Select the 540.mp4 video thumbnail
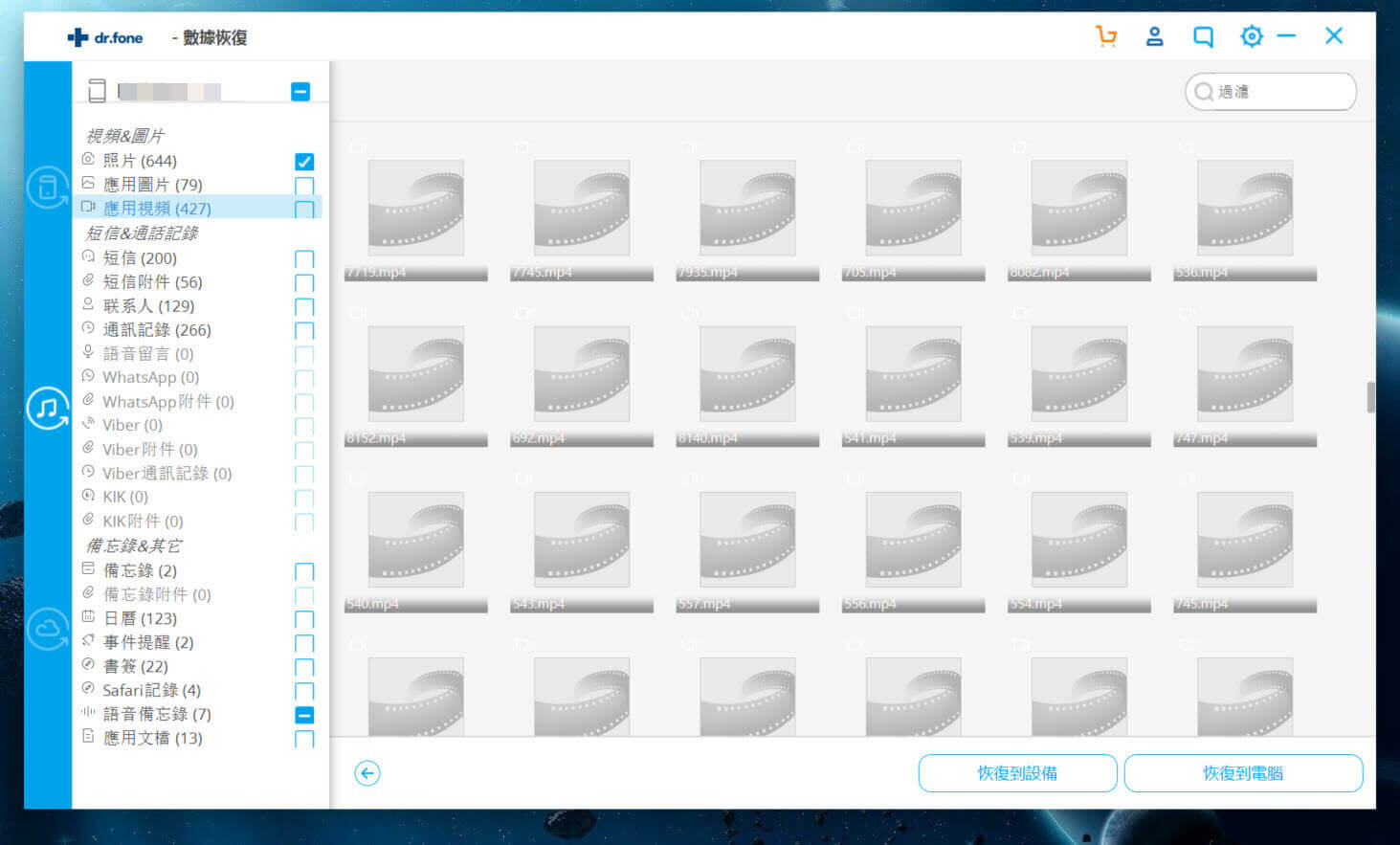1400x845 pixels. [415, 540]
